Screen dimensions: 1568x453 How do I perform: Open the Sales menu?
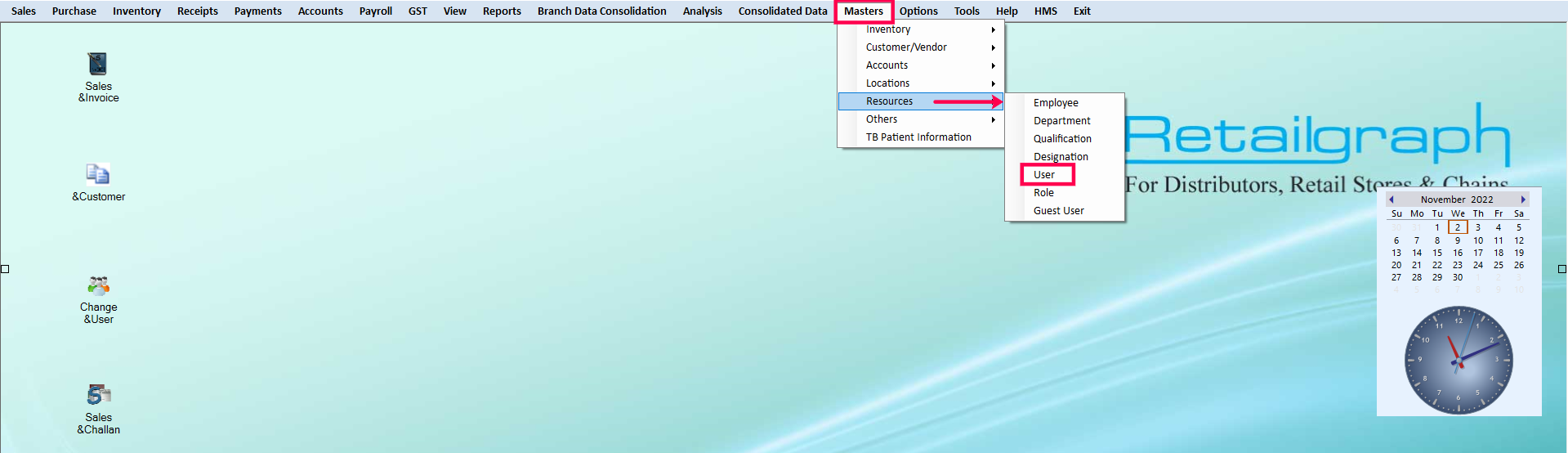coord(24,11)
